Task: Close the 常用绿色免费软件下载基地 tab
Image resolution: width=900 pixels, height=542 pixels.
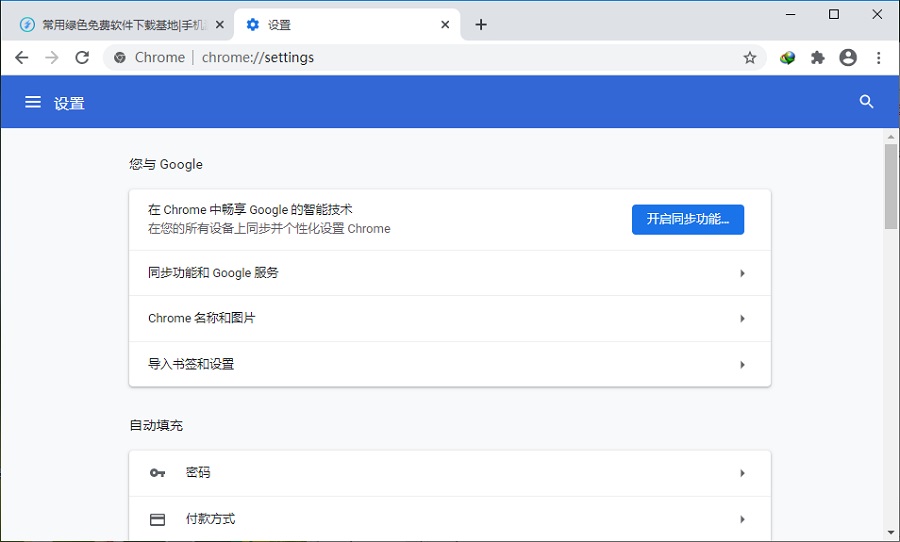Action: (x=219, y=25)
